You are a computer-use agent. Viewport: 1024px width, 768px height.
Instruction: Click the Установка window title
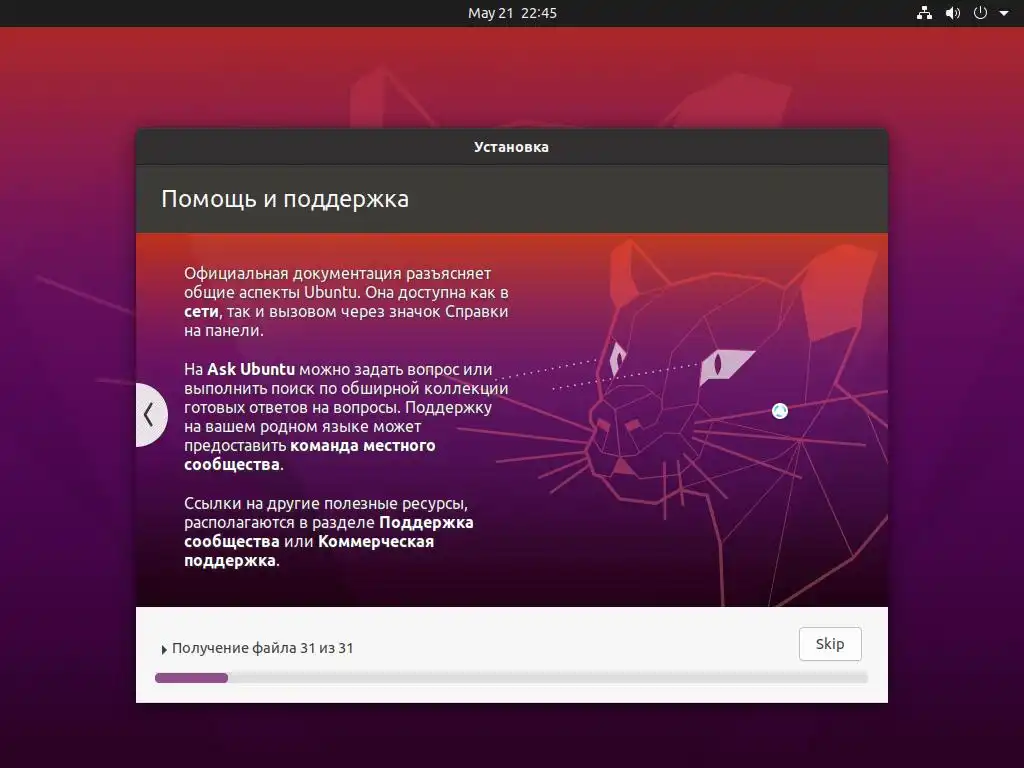point(511,147)
